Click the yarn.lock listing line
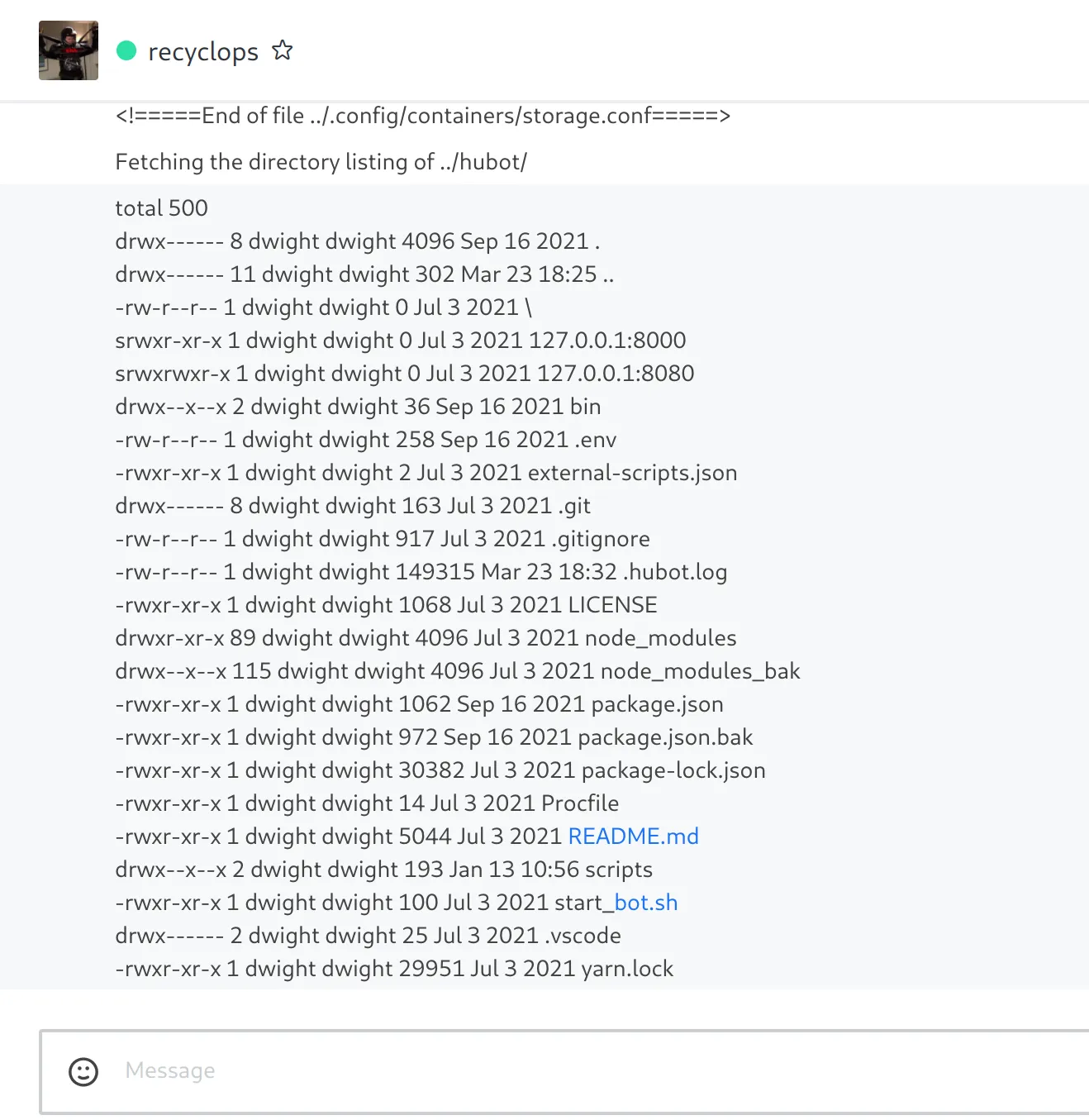 coord(394,969)
